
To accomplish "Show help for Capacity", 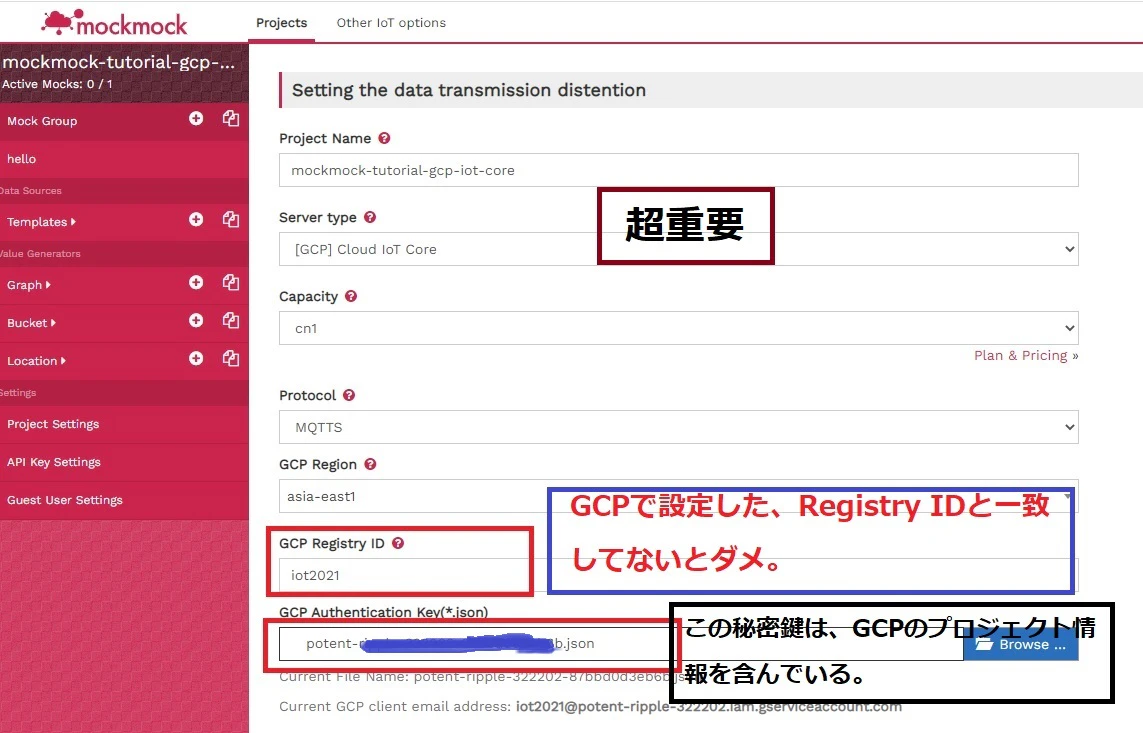I will coord(351,296).
